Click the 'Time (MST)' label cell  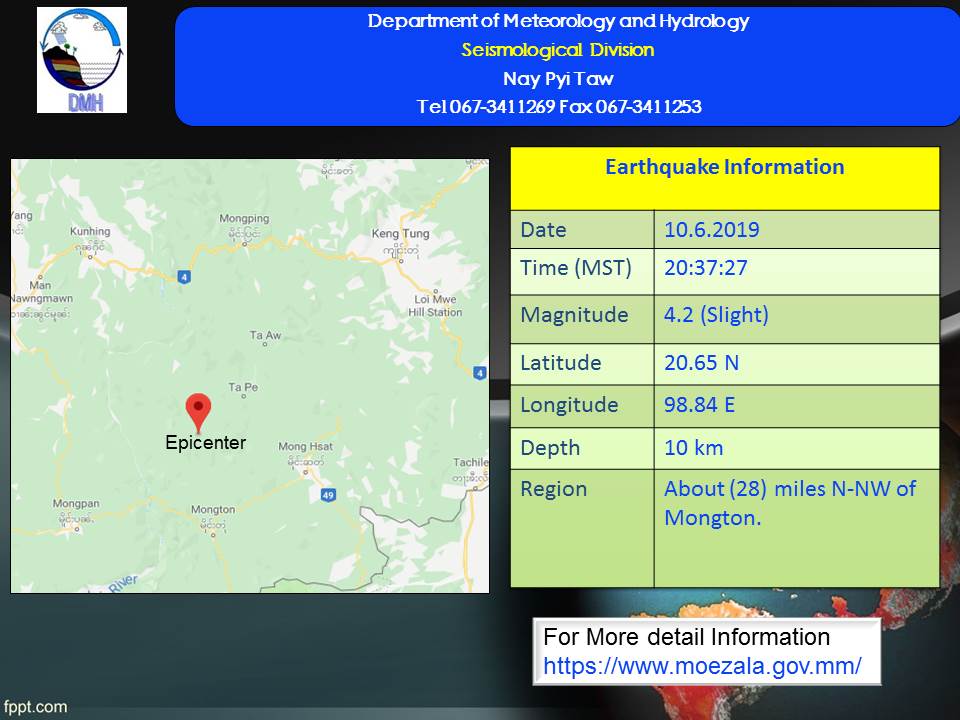pyautogui.click(x=582, y=271)
